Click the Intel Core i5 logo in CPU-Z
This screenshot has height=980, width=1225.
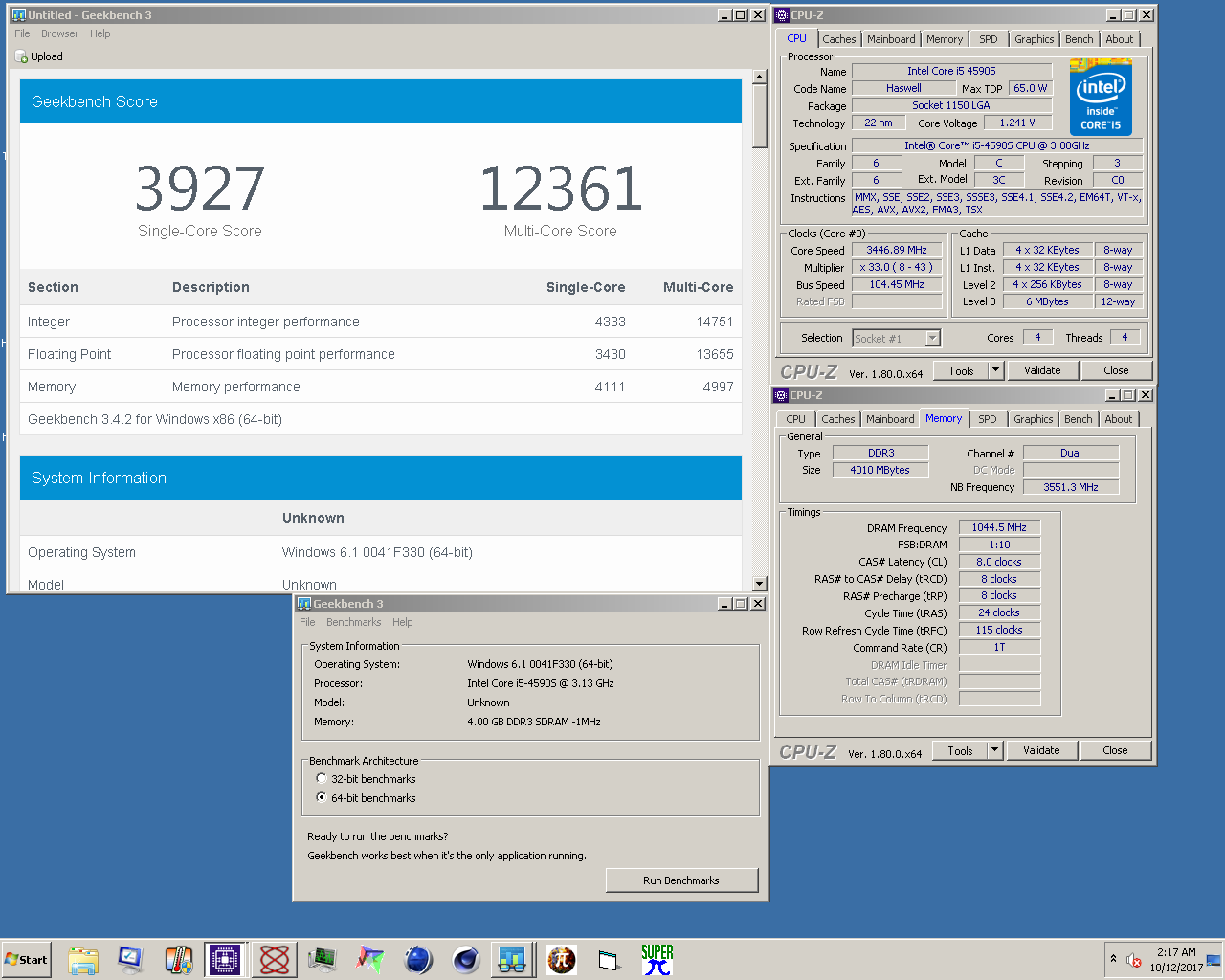tap(1101, 97)
